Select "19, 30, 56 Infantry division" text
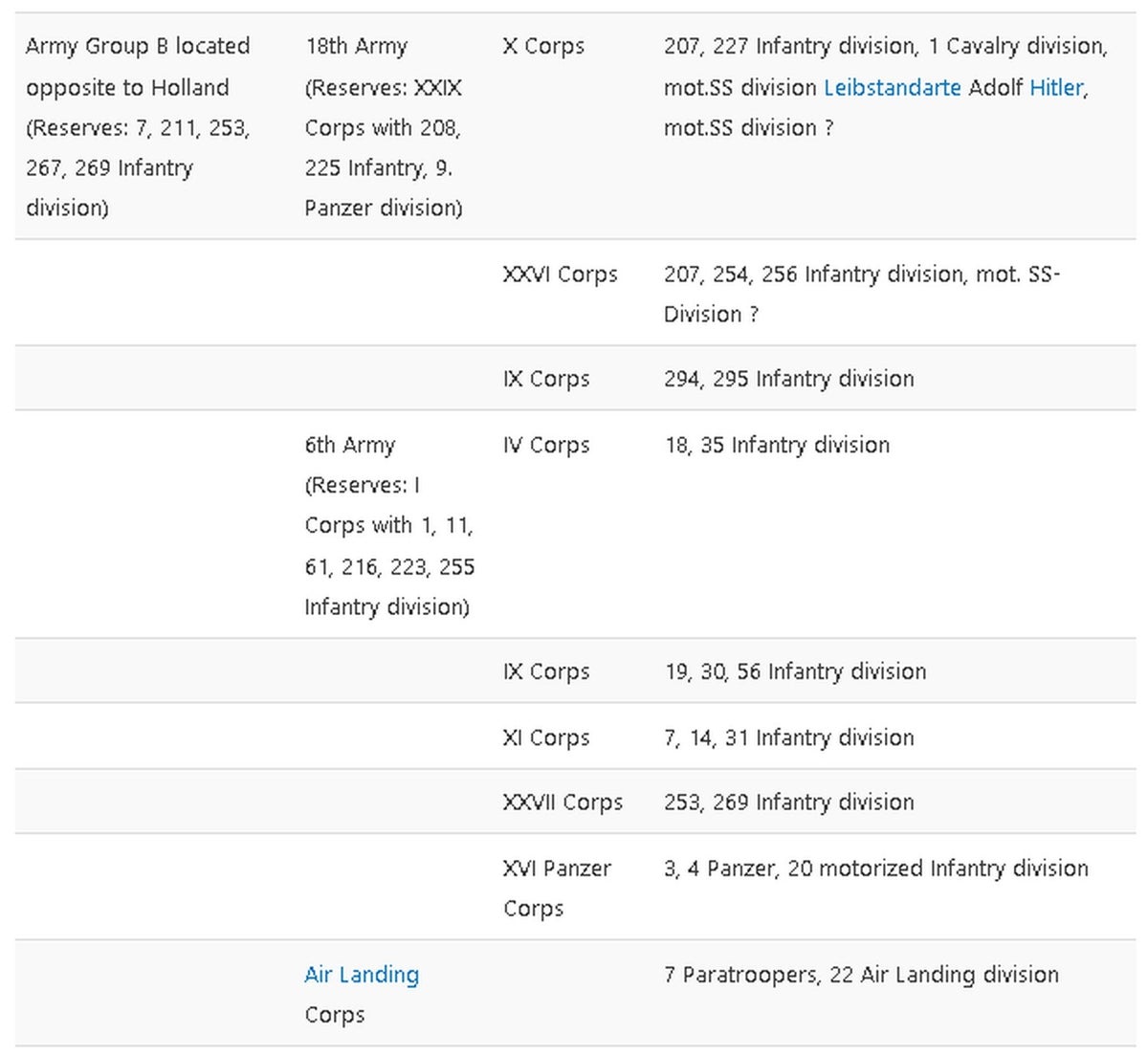Viewport: 1148px width, 1055px height. (794, 671)
